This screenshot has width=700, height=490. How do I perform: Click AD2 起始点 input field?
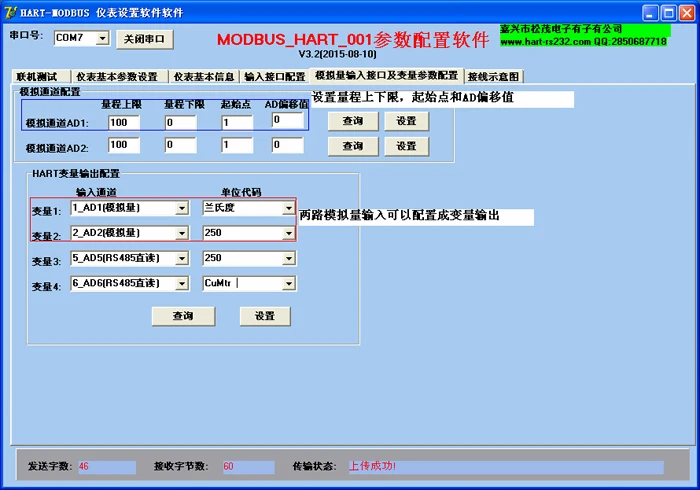[x=237, y=145]
